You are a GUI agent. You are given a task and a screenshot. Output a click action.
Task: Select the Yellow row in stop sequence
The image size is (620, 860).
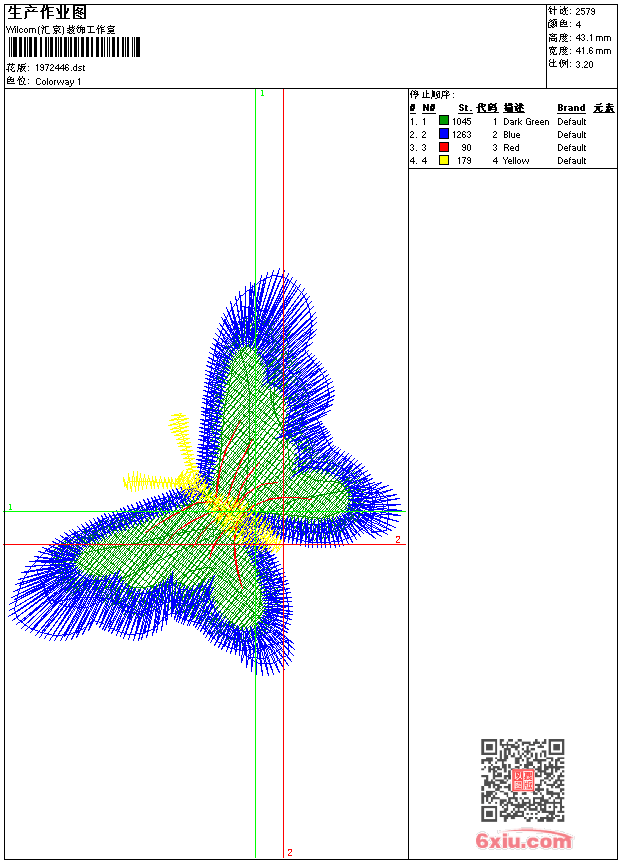(x=512, y=161)
